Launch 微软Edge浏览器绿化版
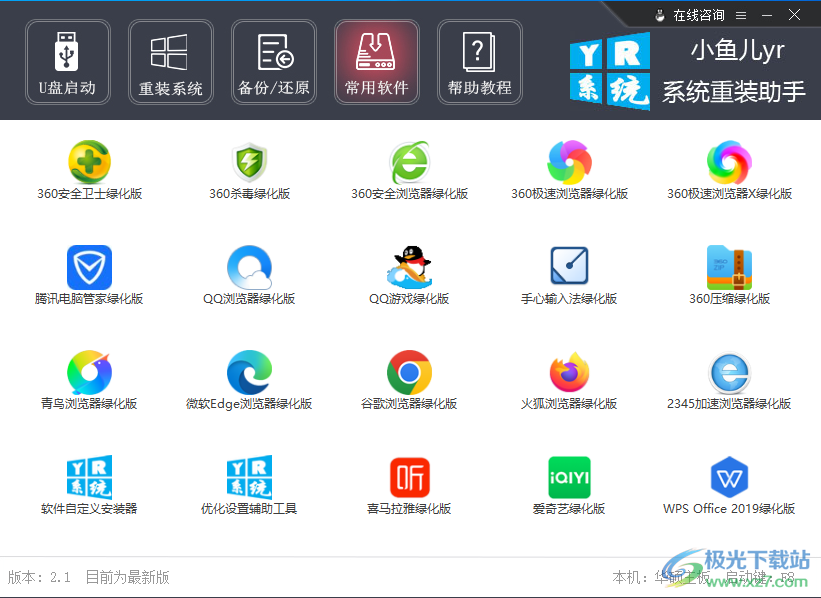This screenshot has width=821, height=598. coord(249,380)
